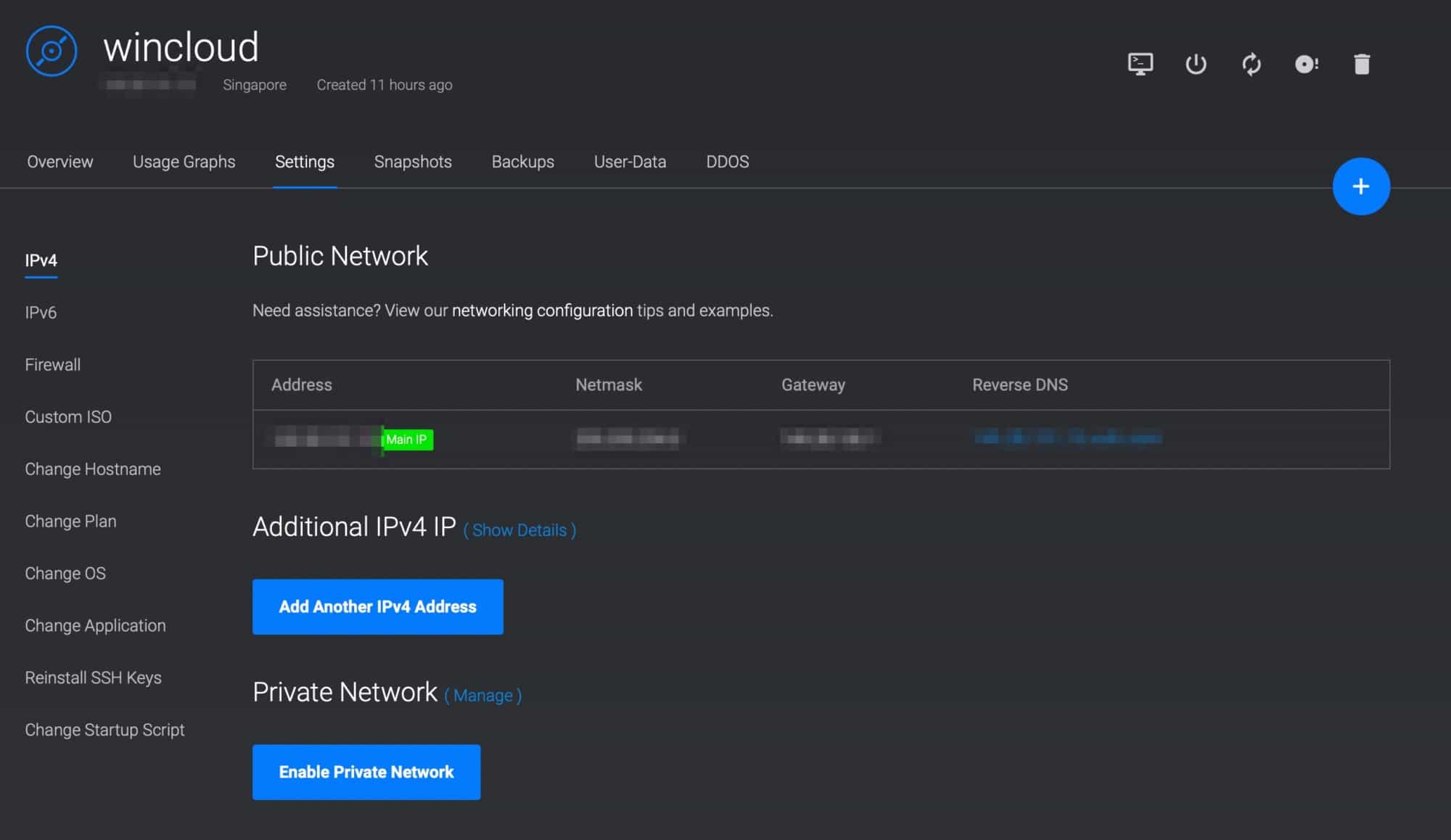This screenshot has width=1451, height=840.
Task: Open Firewall in the settings sidebar
Action: (x=53, y=365)
